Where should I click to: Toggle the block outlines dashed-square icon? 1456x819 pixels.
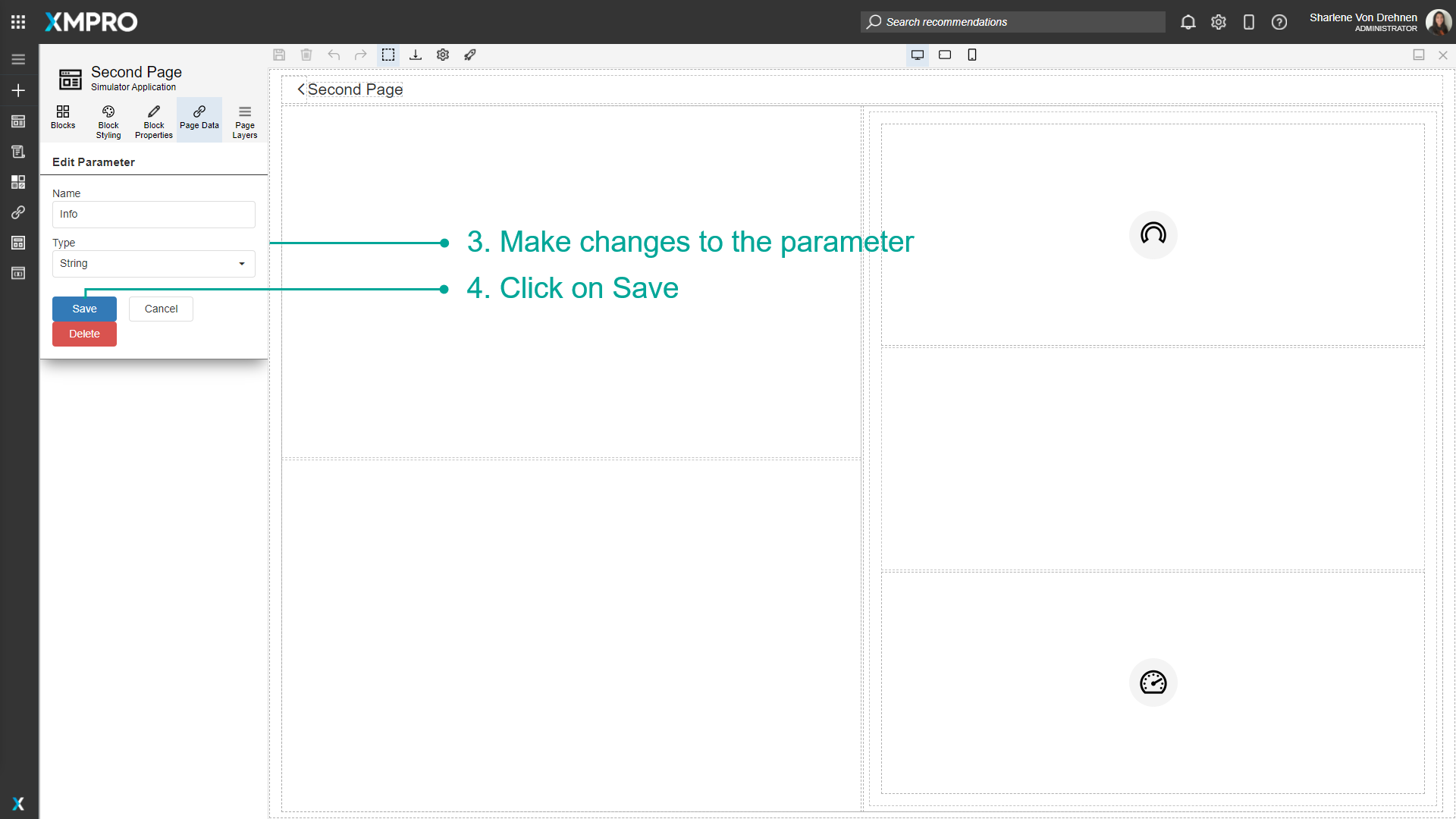point(388,55)
